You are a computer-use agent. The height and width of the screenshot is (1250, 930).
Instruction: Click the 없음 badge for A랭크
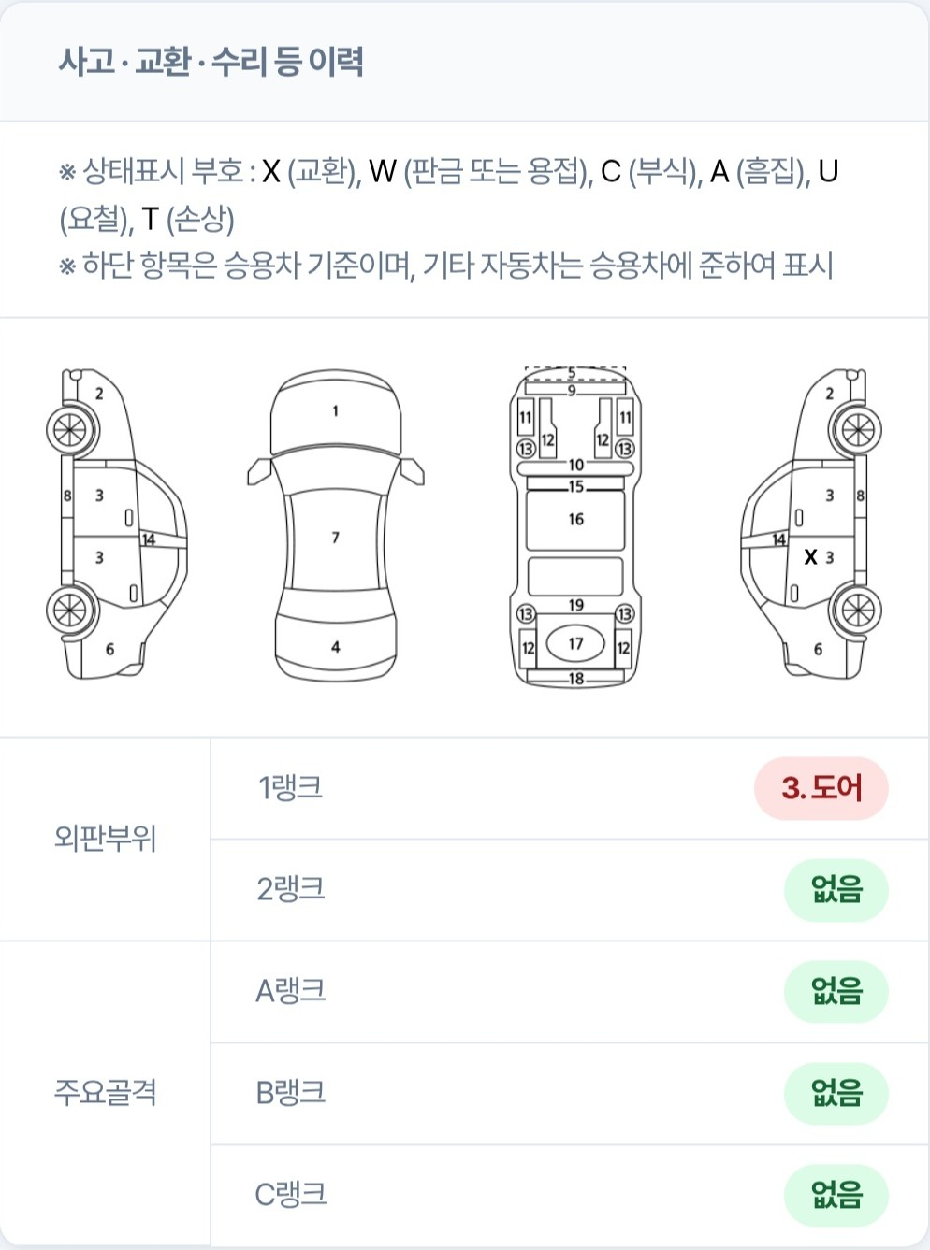point(836,992)
